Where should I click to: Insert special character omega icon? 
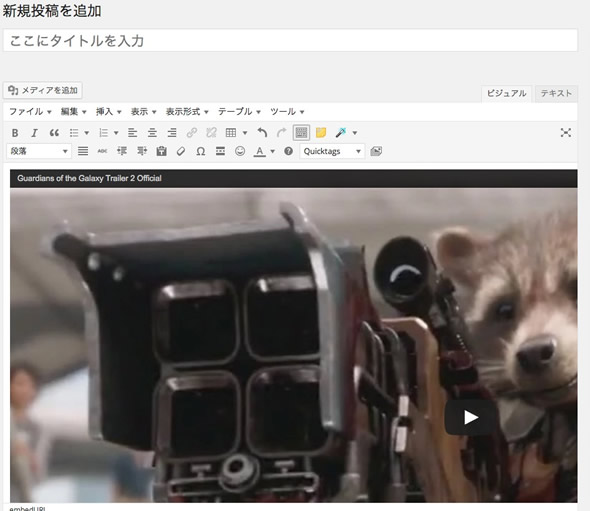click(x=201, y=151)
